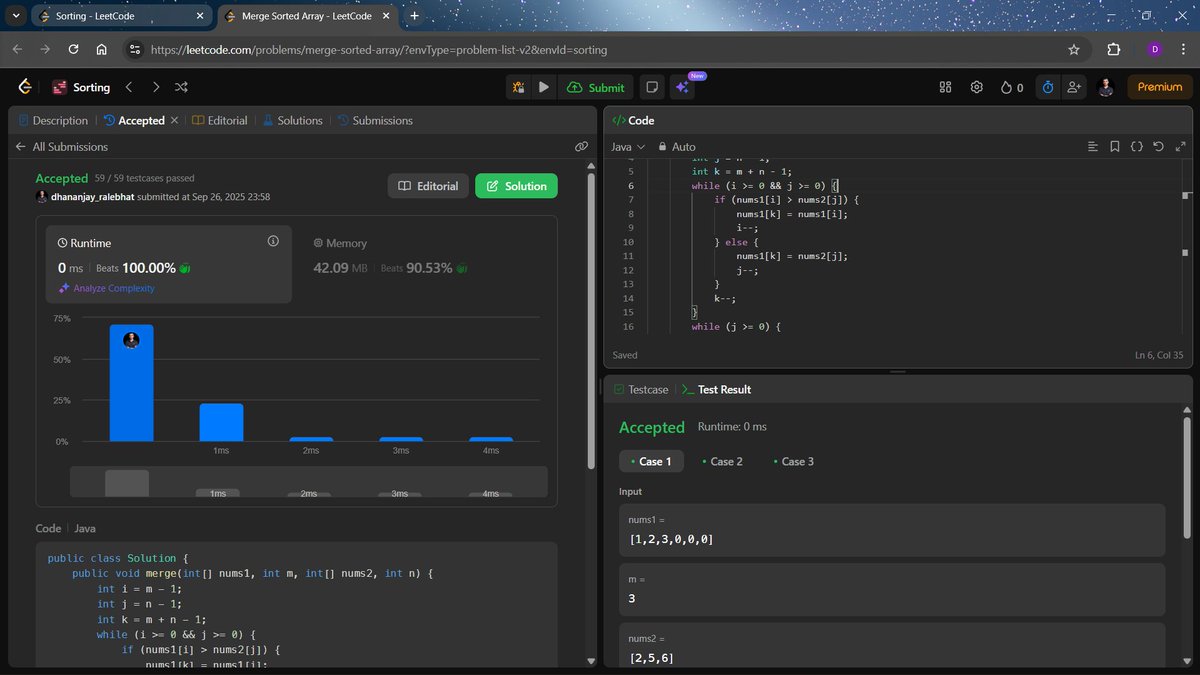Open the Java language dropdown
The image size is (1200, 675).
click(628, 146)
